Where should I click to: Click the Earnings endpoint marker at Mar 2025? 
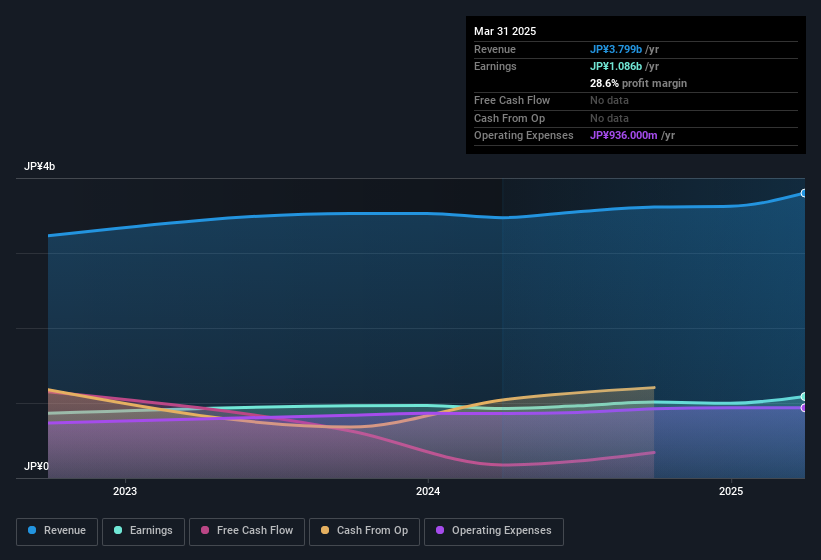pos(804,397)
